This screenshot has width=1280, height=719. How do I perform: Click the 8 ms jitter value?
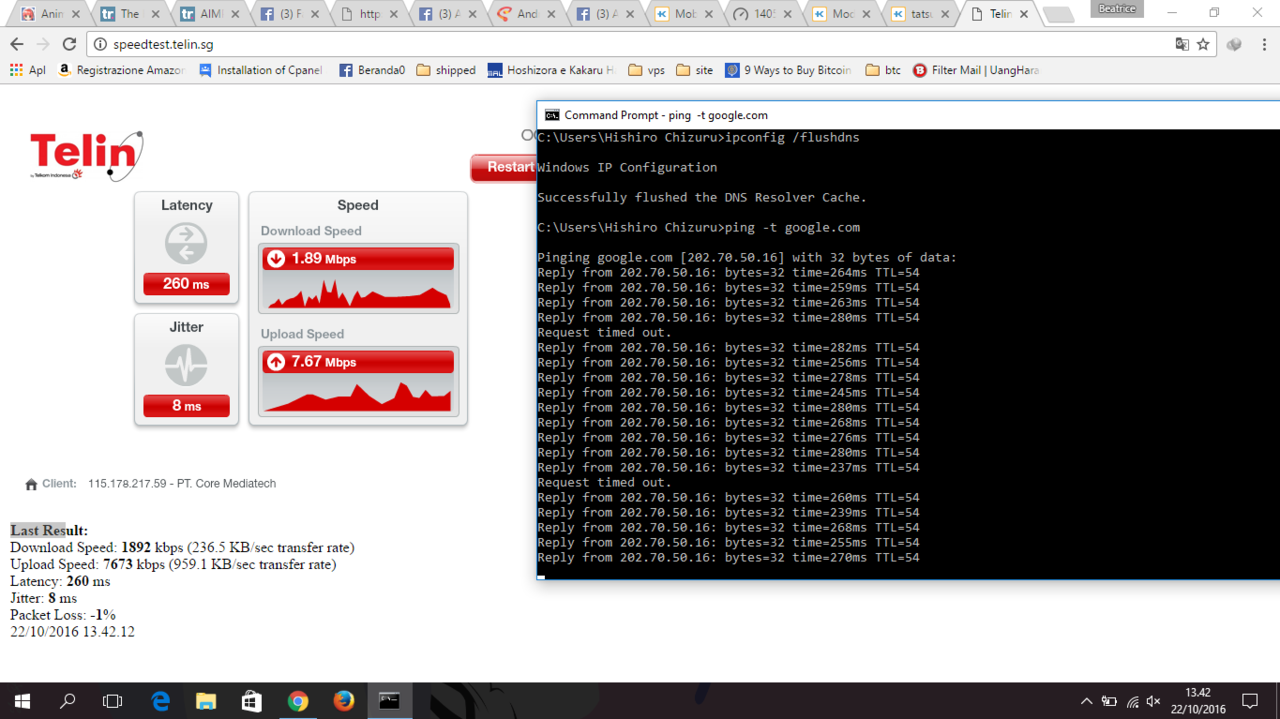(186, 406)
